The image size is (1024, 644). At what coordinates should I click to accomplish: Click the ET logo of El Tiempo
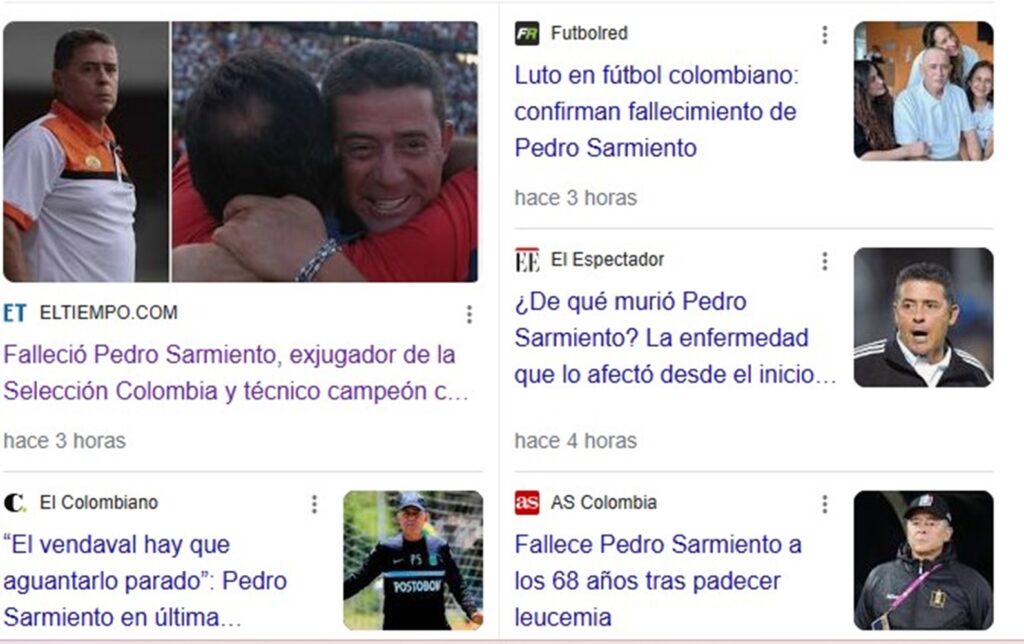[15, 313]
